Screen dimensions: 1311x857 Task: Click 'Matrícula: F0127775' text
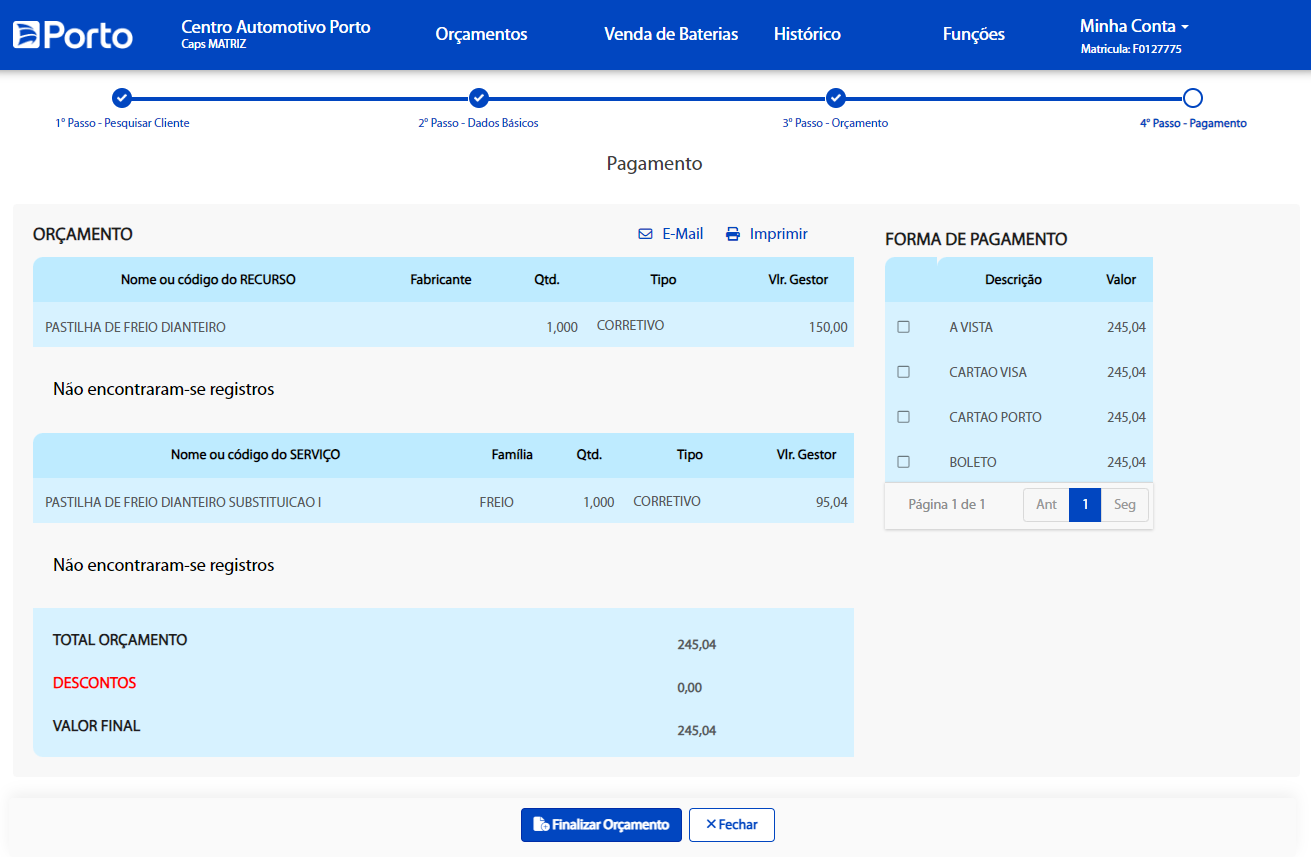click(1131, 49)
